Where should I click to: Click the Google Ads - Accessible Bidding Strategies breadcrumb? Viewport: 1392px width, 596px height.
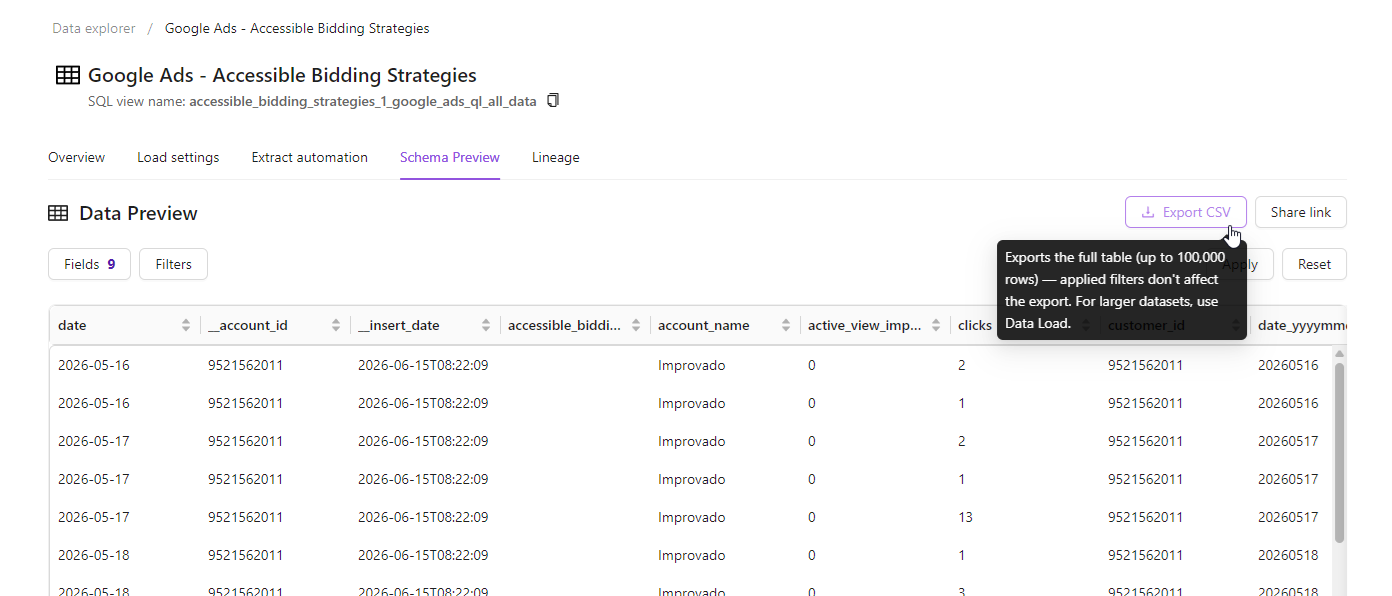pyautogui.click(x=297, y=29)
